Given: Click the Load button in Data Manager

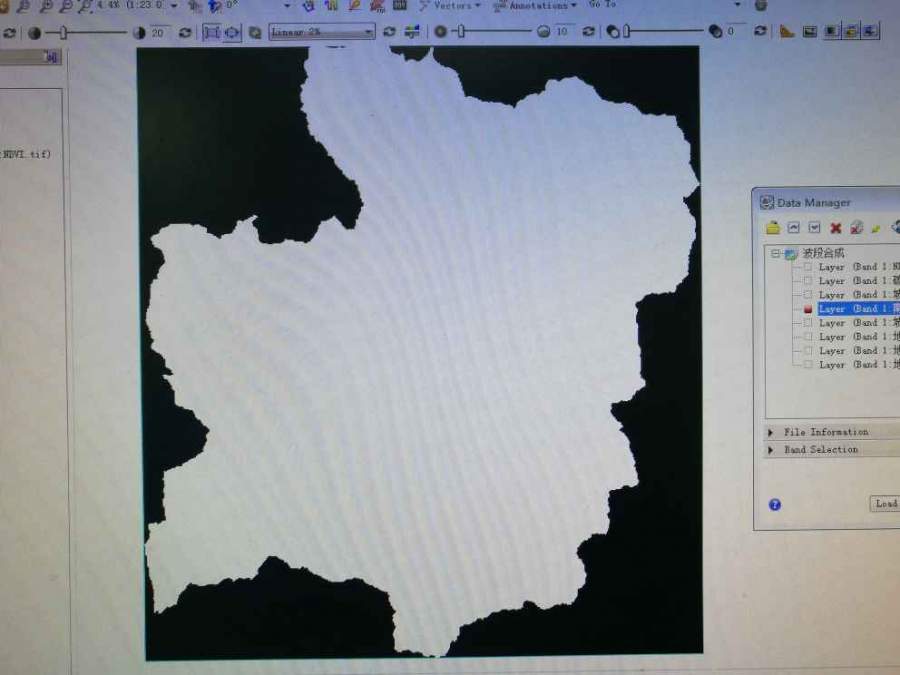Looking at the screenshot, I should (885, 503).
